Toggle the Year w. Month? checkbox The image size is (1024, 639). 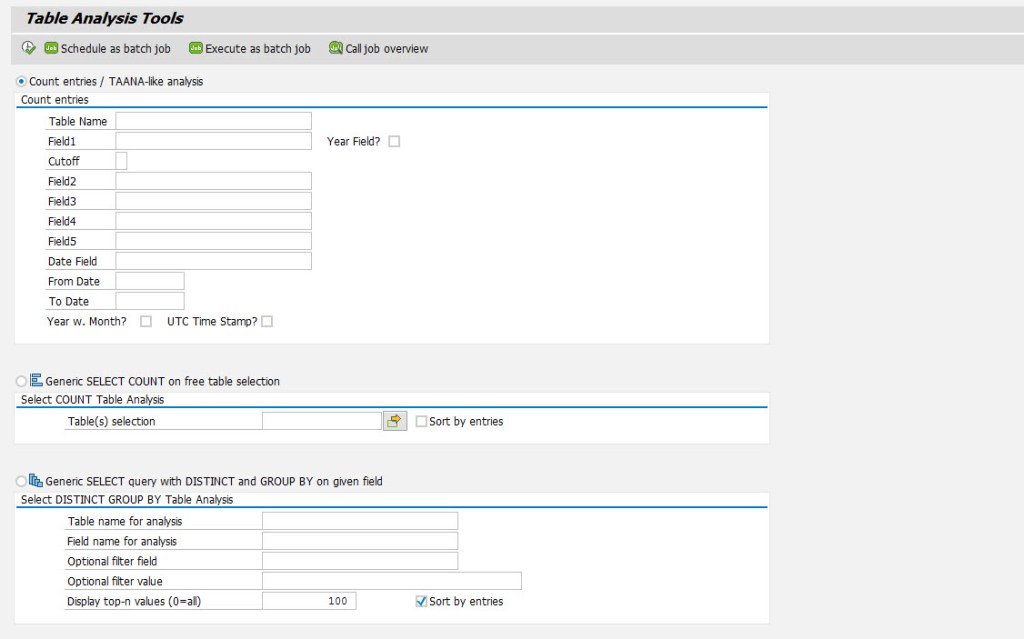145,321
